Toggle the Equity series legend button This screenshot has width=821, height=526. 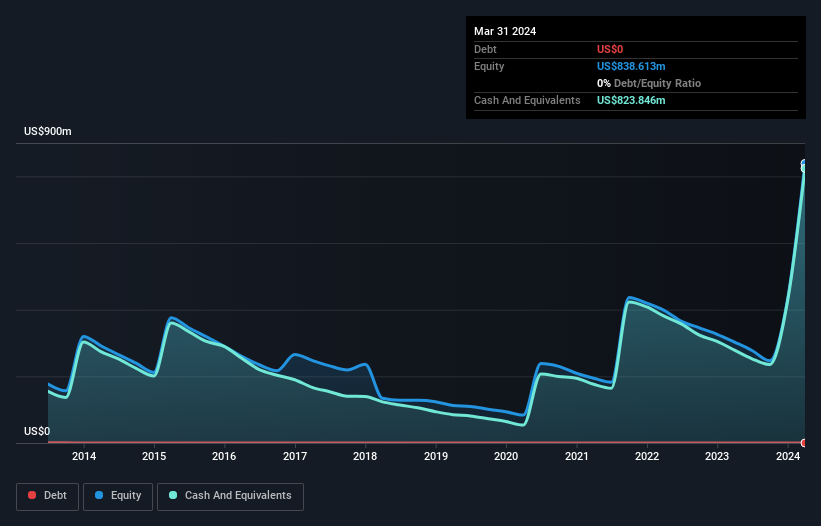click(x=118, y=496)
